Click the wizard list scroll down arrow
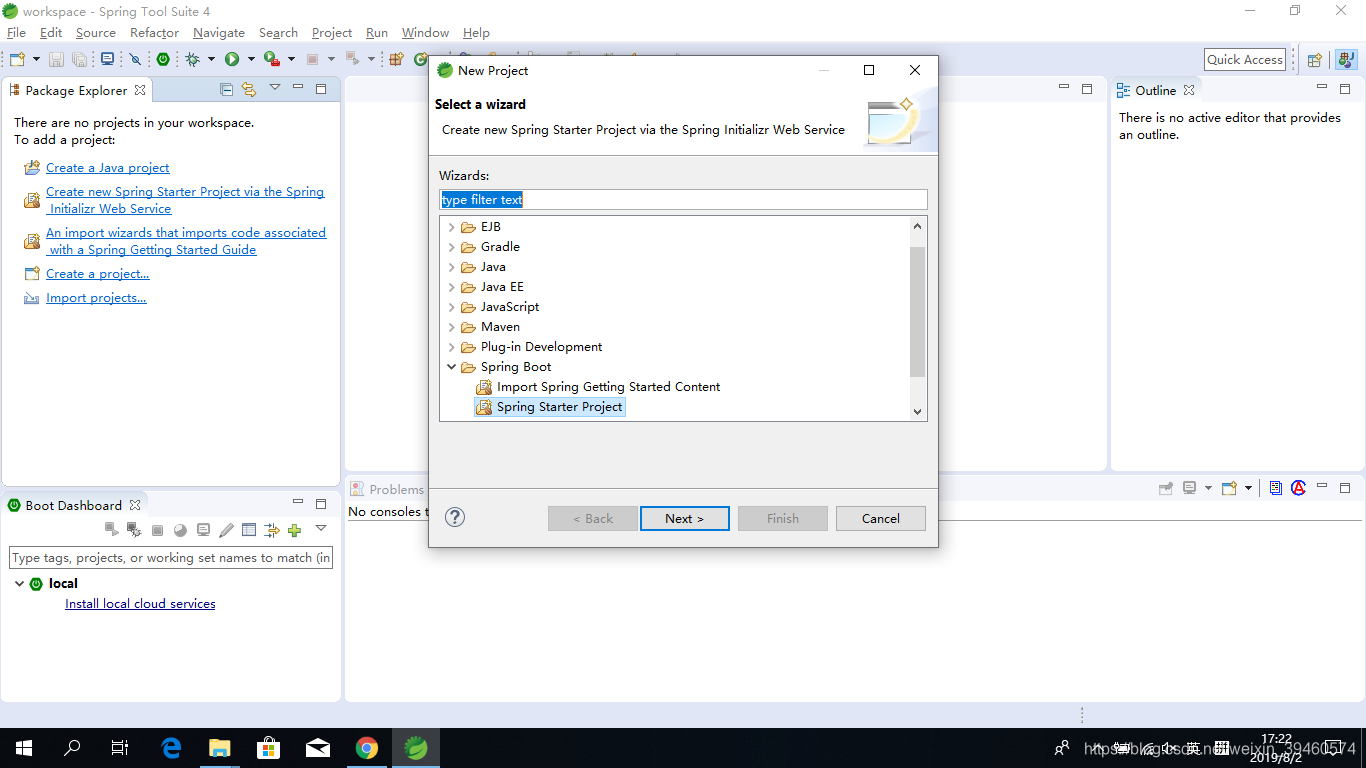 point(917,411)
